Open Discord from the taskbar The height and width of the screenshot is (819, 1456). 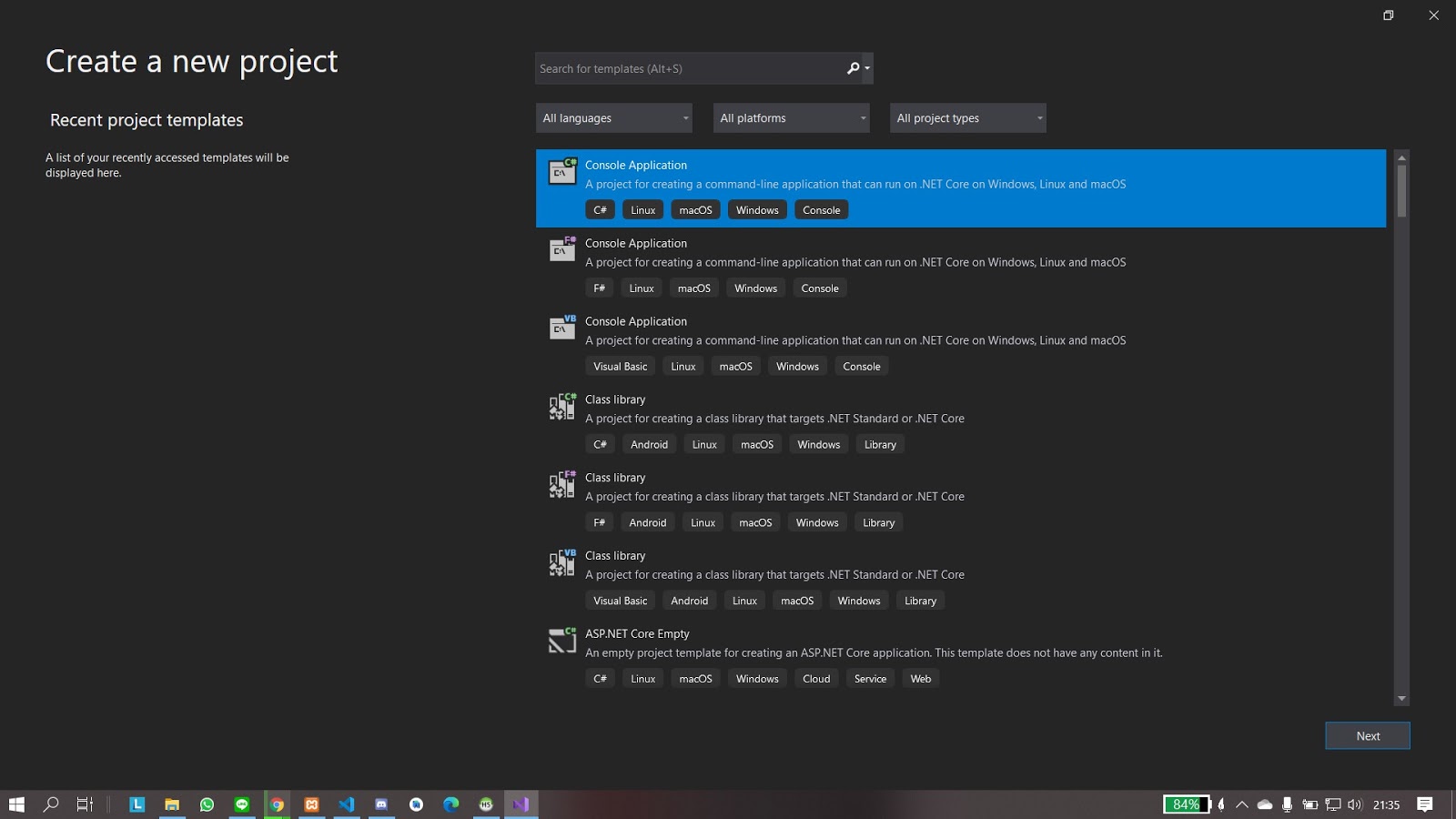[381, 804]
